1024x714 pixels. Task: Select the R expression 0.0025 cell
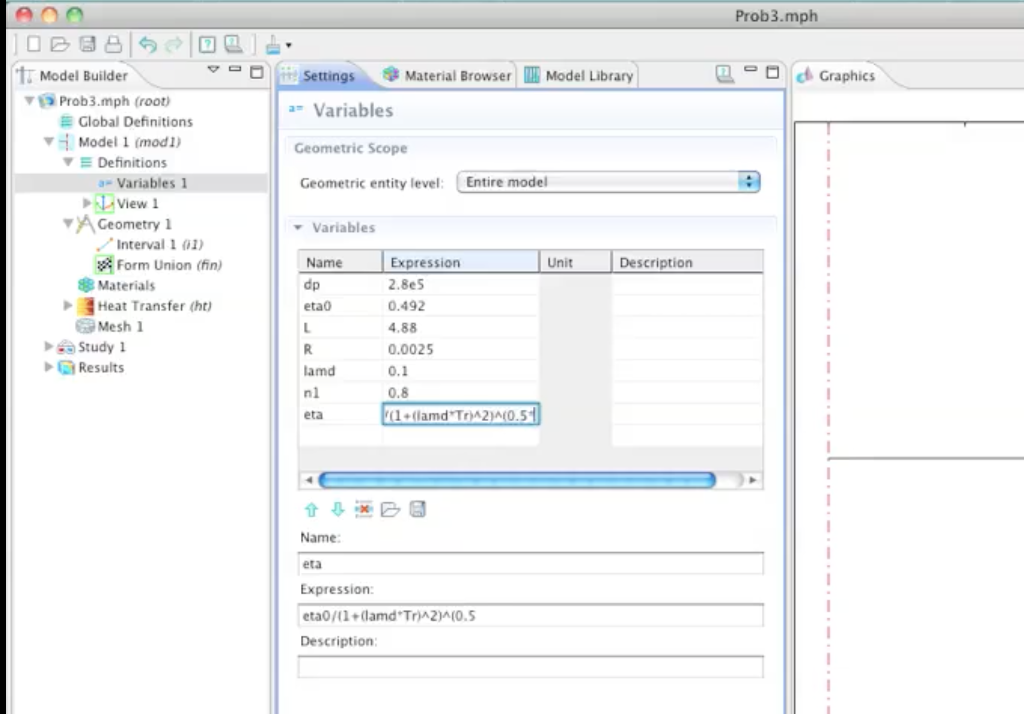tap(460, 349)
